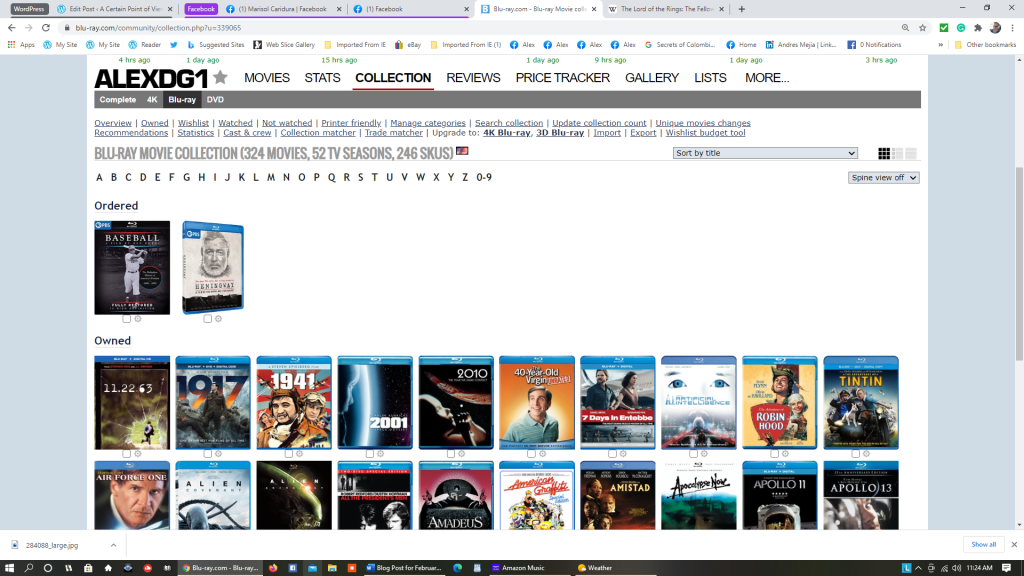The height and width of the screenshot is (576, 1024).
Task: Open the 2001 Blu-ray cover thumbnail
Action: pyautogui.click(x=374, y=402)
